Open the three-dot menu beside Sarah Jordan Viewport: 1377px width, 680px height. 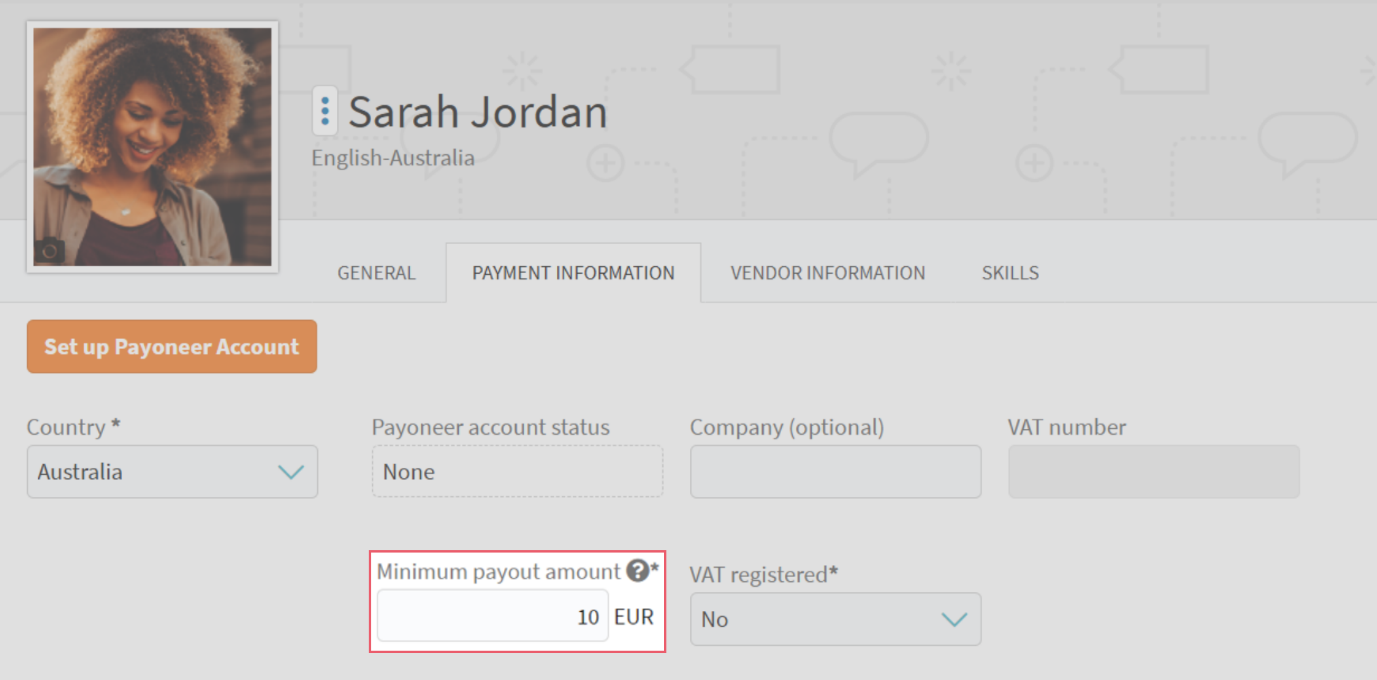(x=325, y=111)
